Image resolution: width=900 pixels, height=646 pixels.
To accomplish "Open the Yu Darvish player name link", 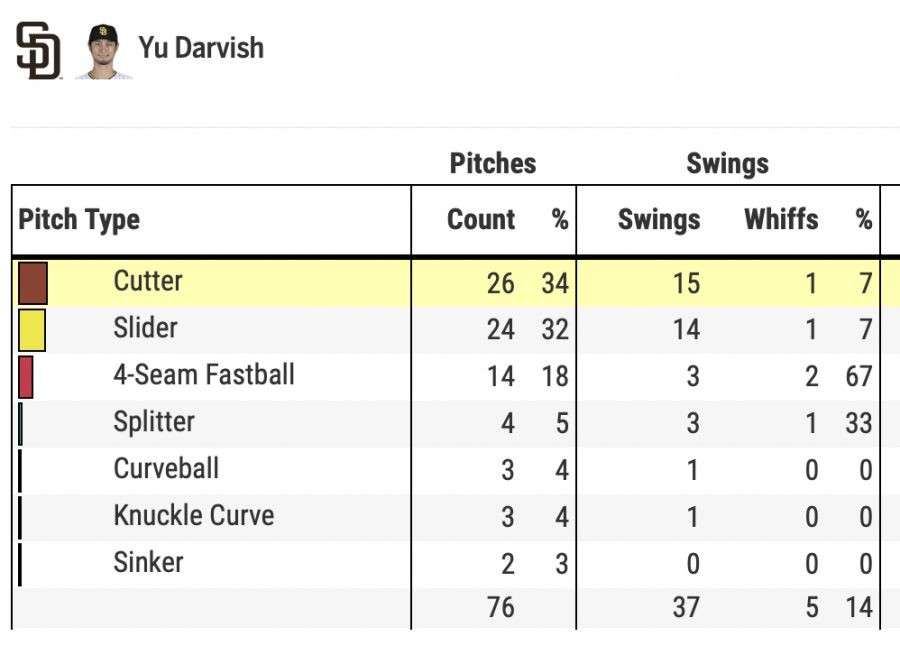I will 201,47.
